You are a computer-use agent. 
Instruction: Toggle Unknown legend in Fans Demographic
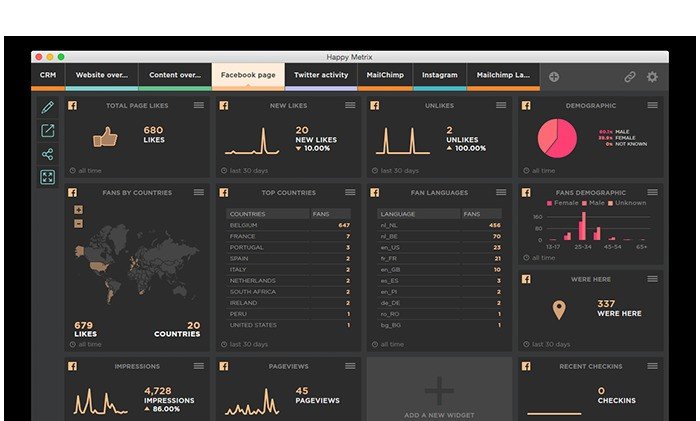pos(627,203)
